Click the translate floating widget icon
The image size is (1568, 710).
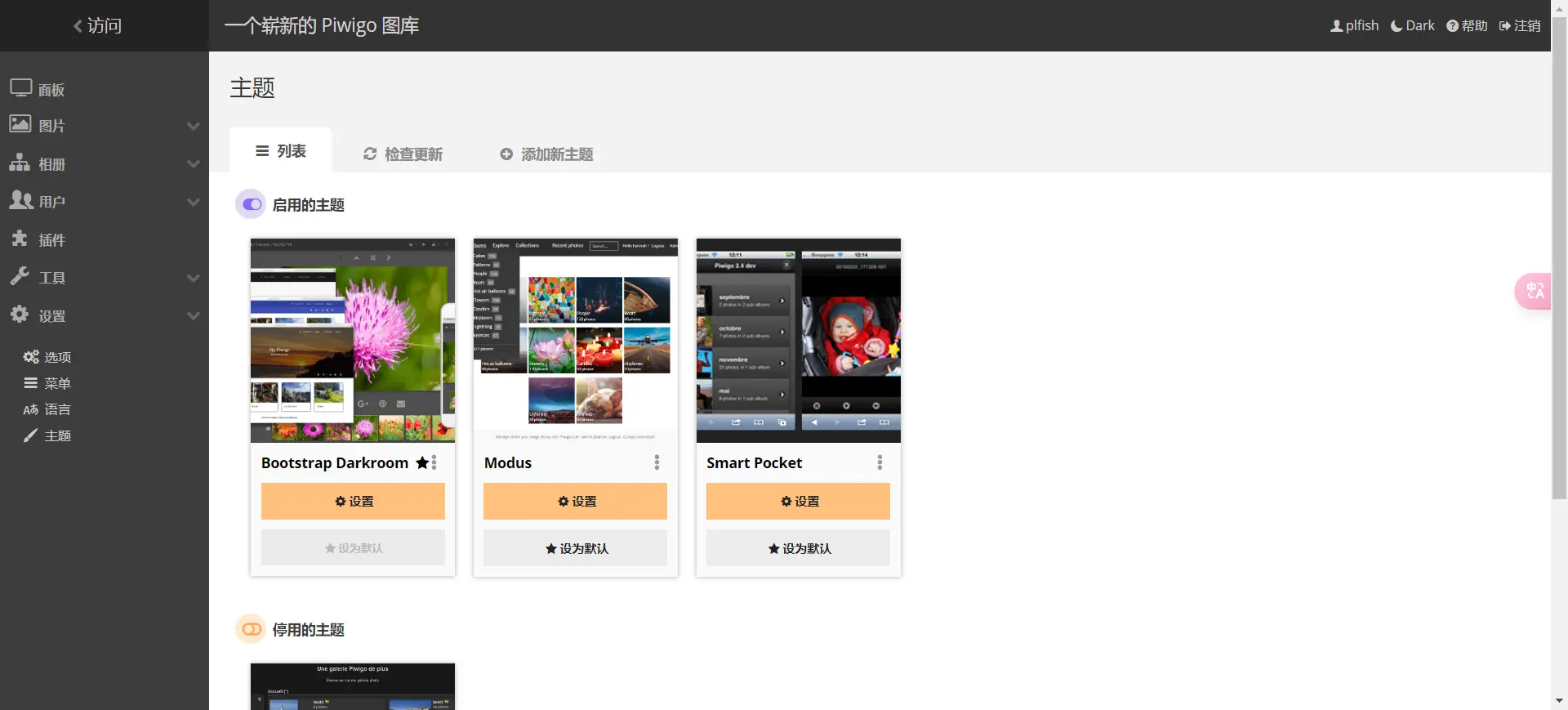pos(1535,291)
